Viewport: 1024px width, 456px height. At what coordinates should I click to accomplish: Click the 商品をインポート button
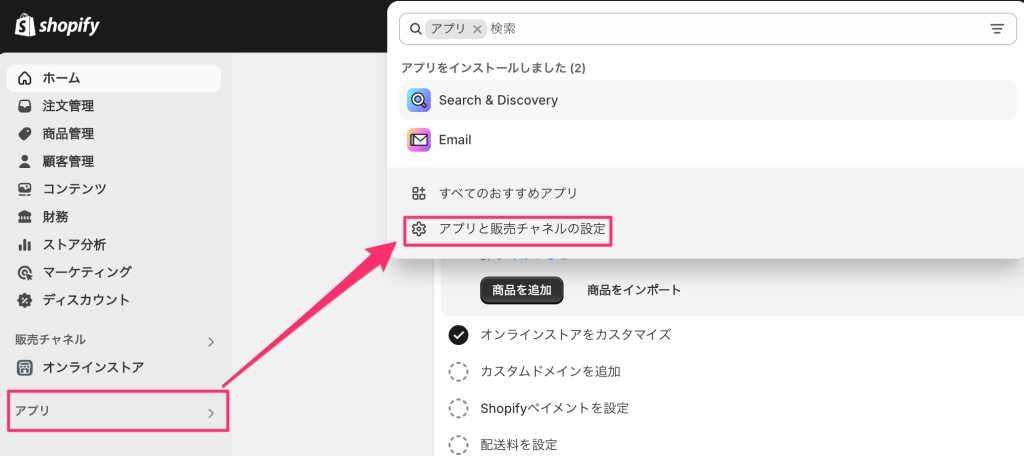[x=634, y=290]
